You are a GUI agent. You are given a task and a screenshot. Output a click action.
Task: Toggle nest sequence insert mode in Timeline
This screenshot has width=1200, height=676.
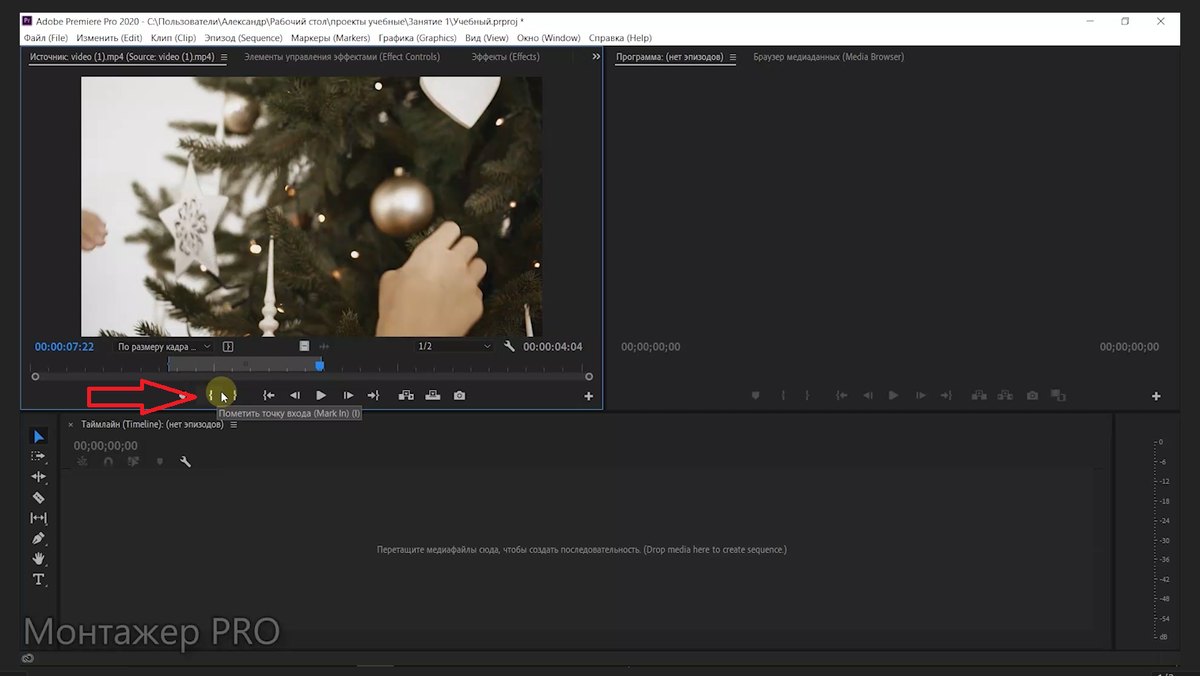(82, 462)
